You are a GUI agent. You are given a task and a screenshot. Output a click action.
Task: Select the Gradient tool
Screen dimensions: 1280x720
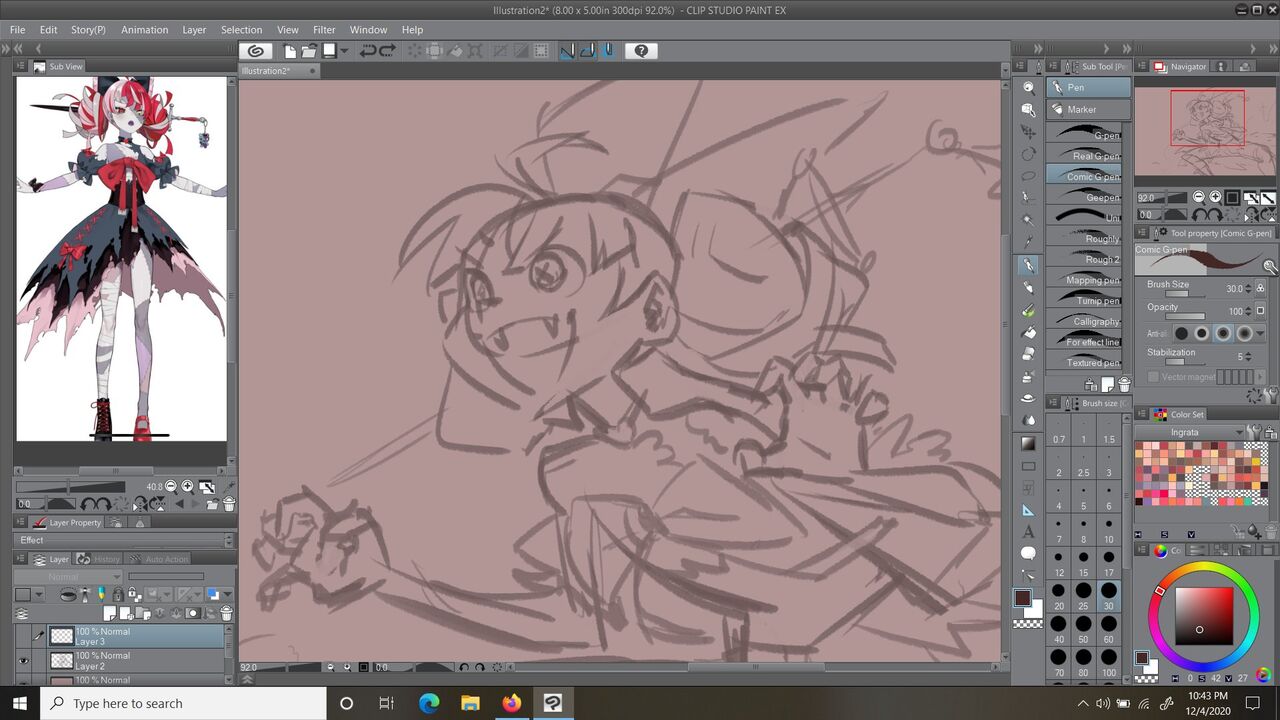tap(1028, 443)
